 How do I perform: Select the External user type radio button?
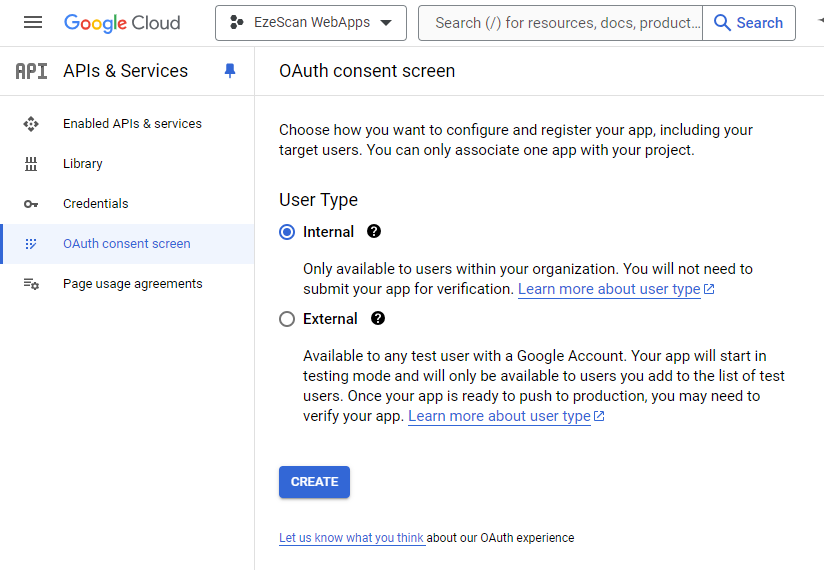(x=287, y=319)
